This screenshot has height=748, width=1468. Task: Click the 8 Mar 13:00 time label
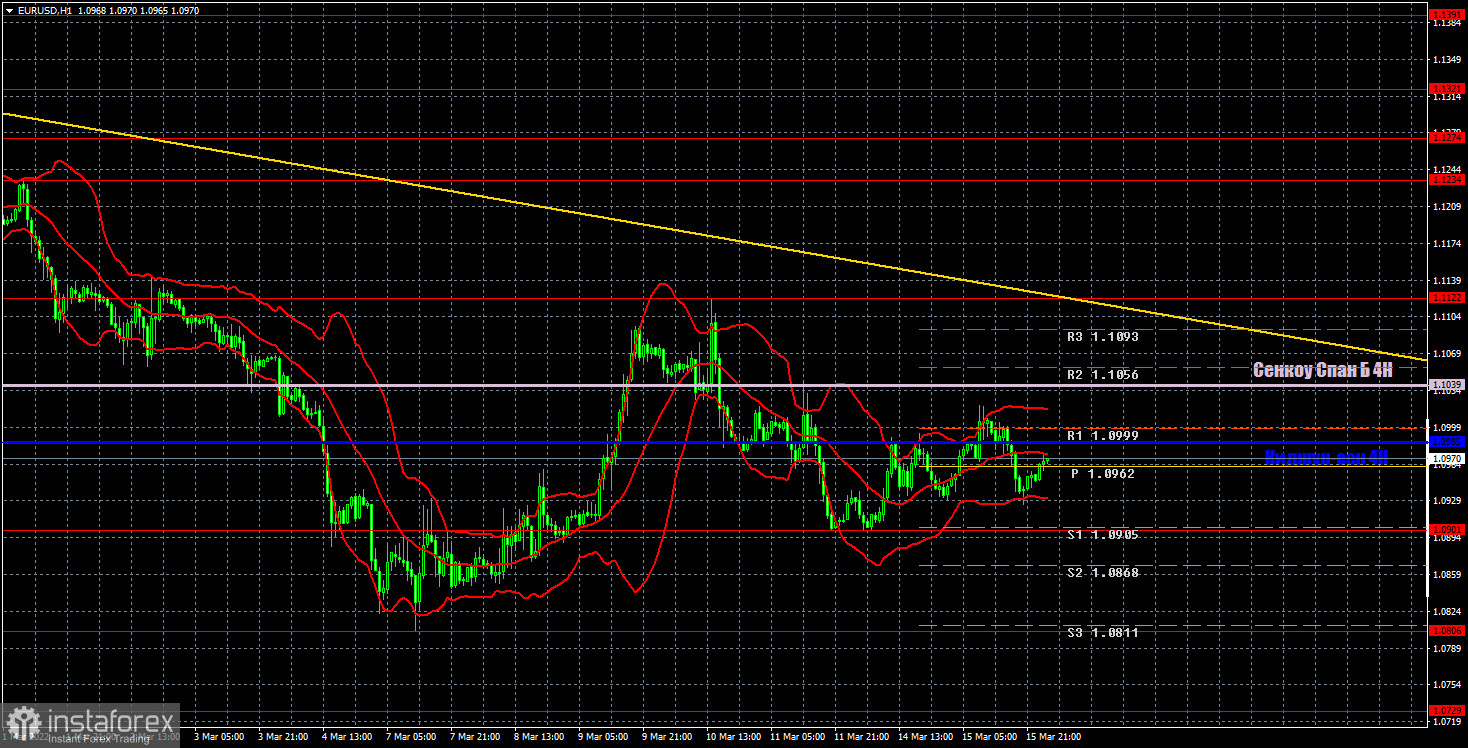pyautogui.click(x=539, y=737)
